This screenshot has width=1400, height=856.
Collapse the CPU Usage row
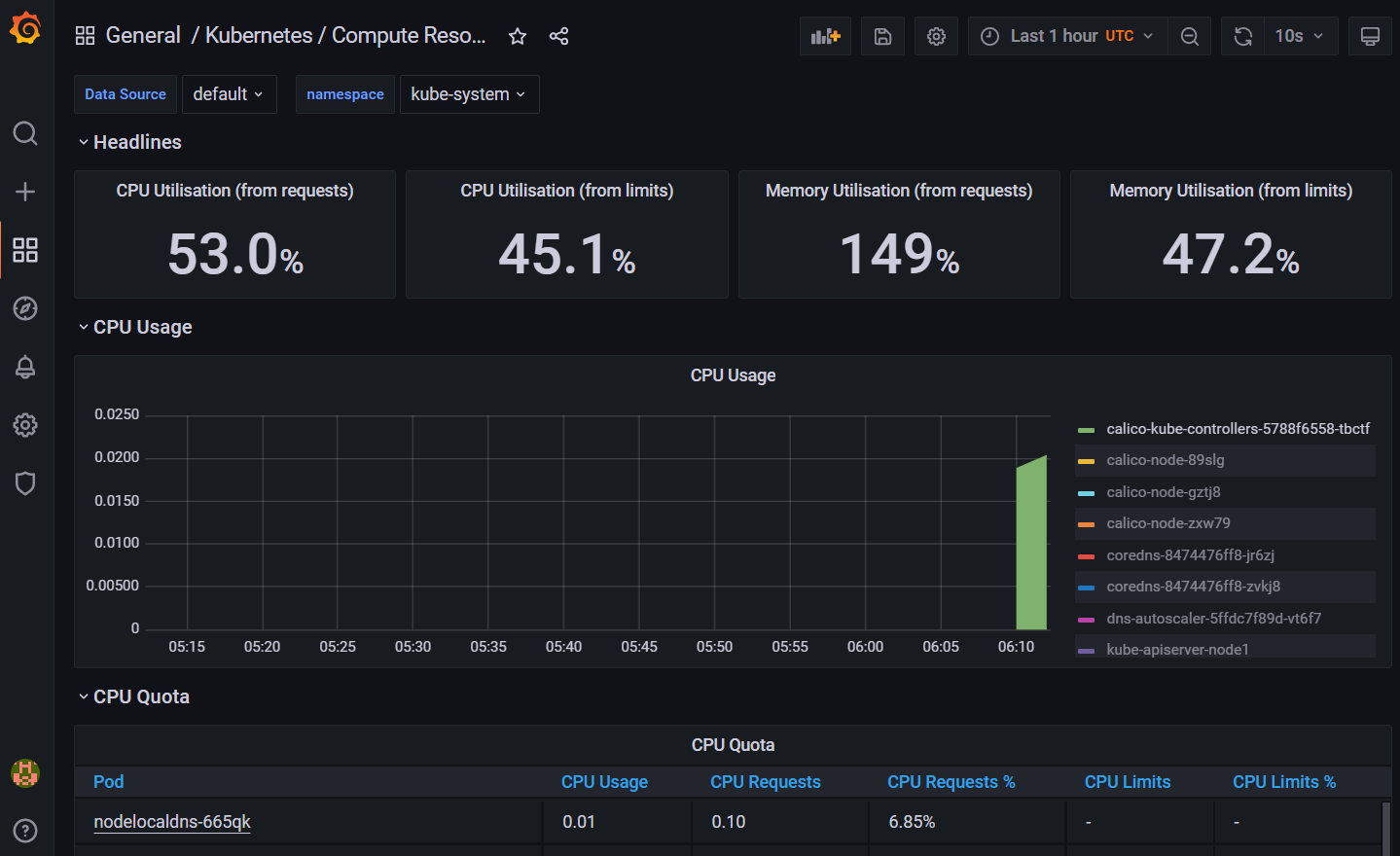(135, 327)
